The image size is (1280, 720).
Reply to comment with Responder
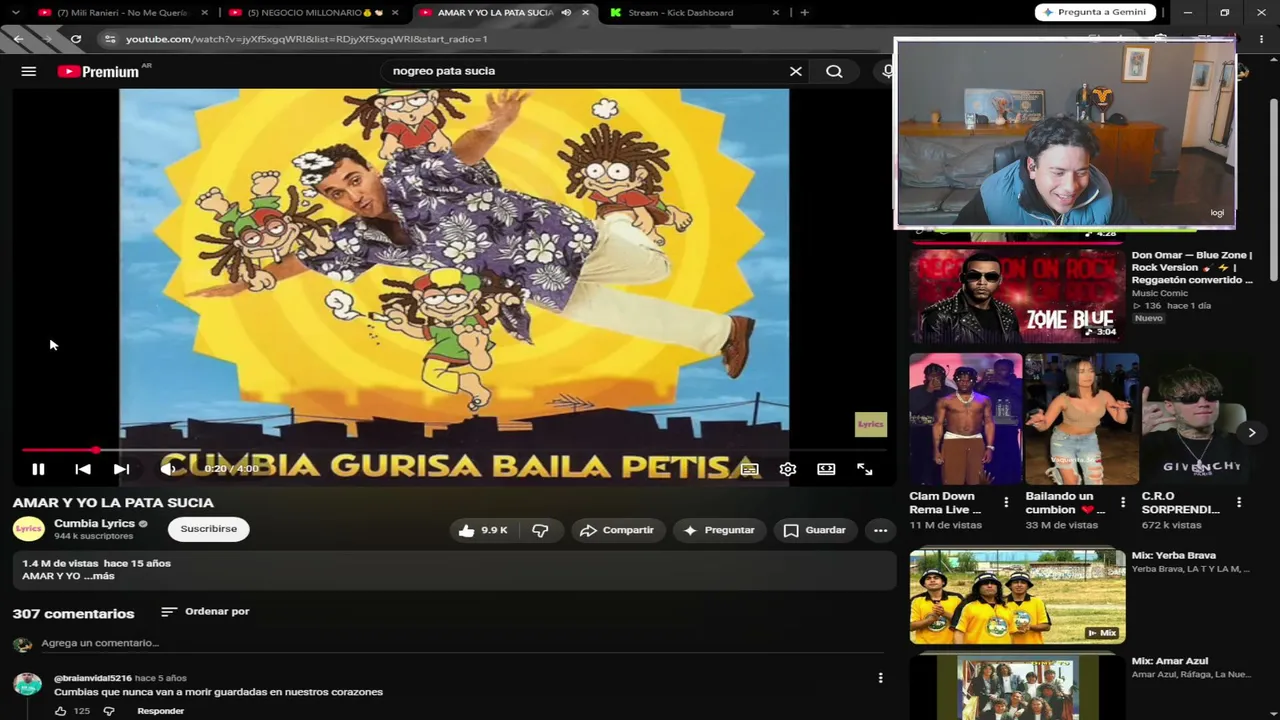tap(160, 711)
